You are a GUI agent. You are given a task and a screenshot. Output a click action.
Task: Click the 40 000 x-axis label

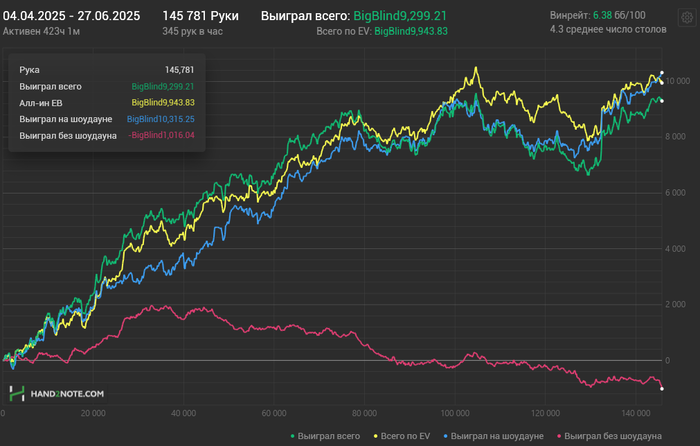183,413
